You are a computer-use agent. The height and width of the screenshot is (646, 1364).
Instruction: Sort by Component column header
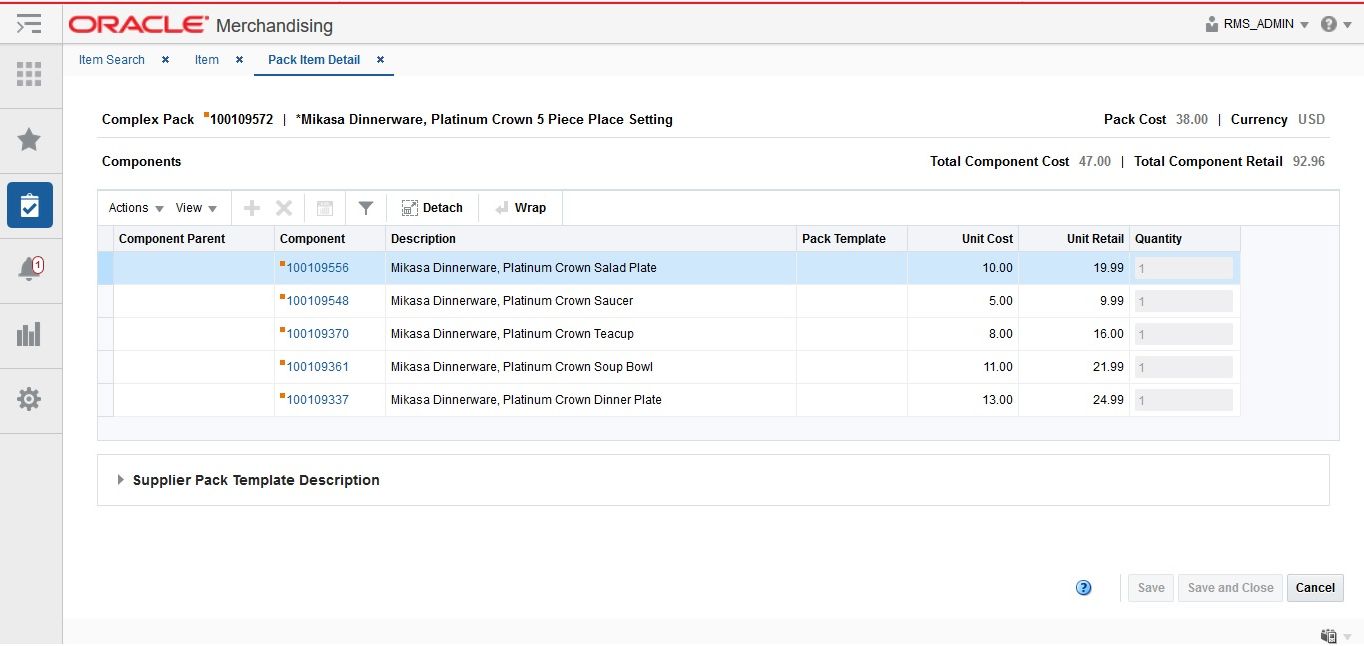330,239
